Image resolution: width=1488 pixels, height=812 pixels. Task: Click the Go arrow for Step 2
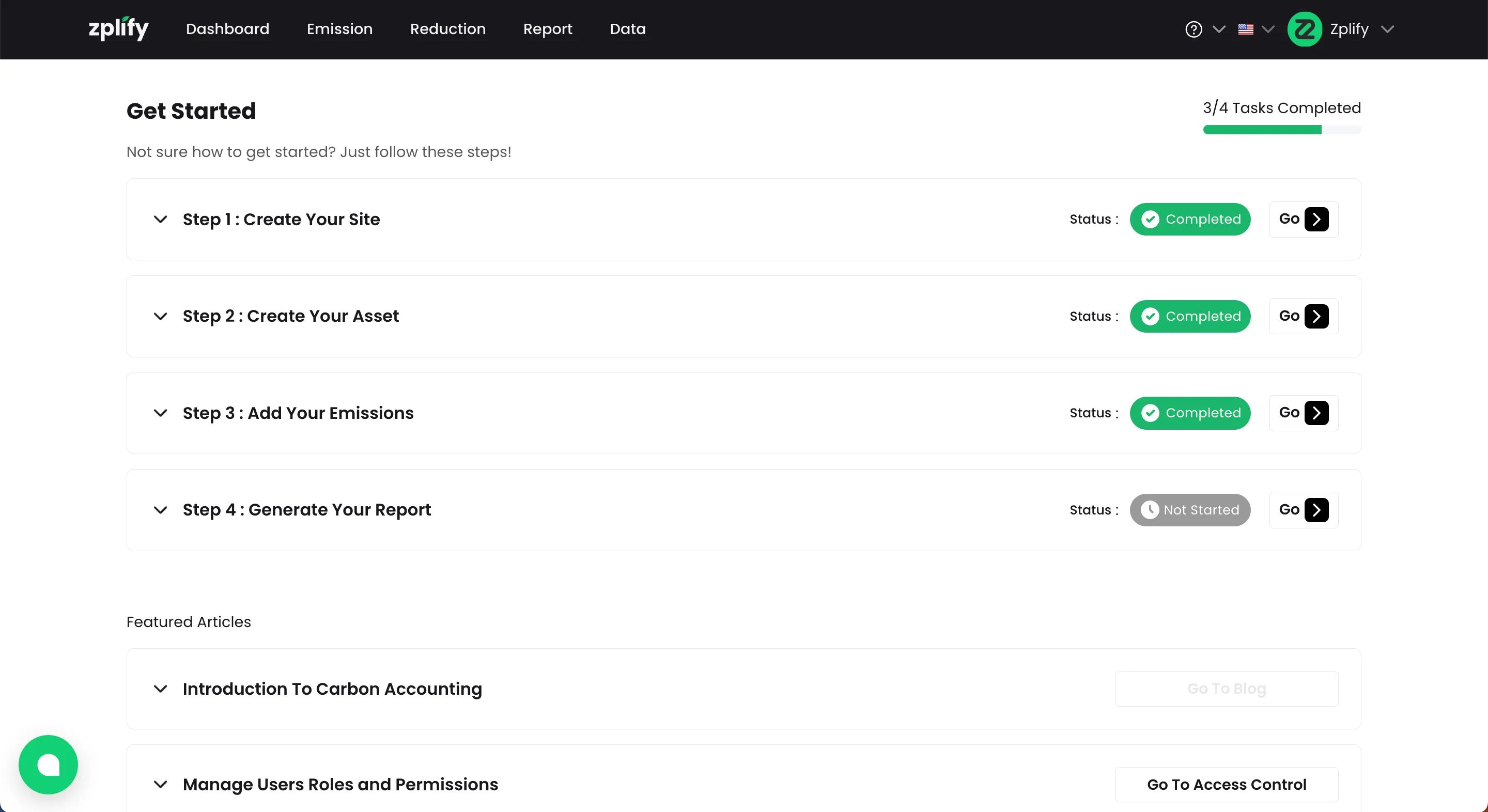tap(1316, 317)
